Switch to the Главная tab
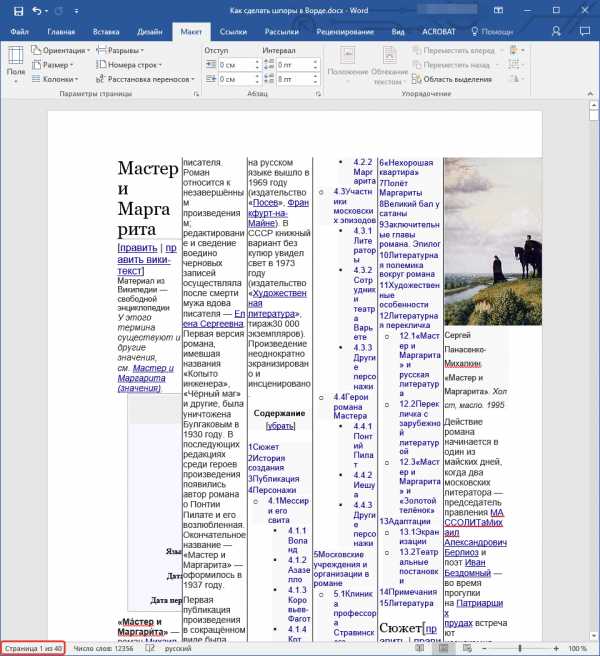This screenshot has width=600, height=656. tap(61, 31)
